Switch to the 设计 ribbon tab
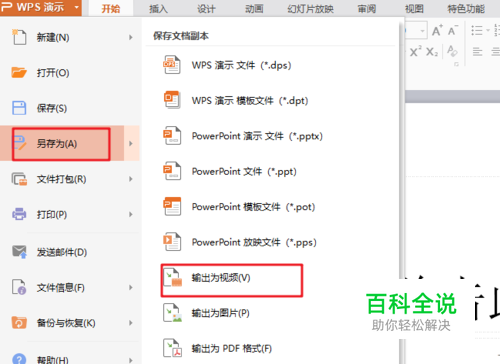 point(206,8)
